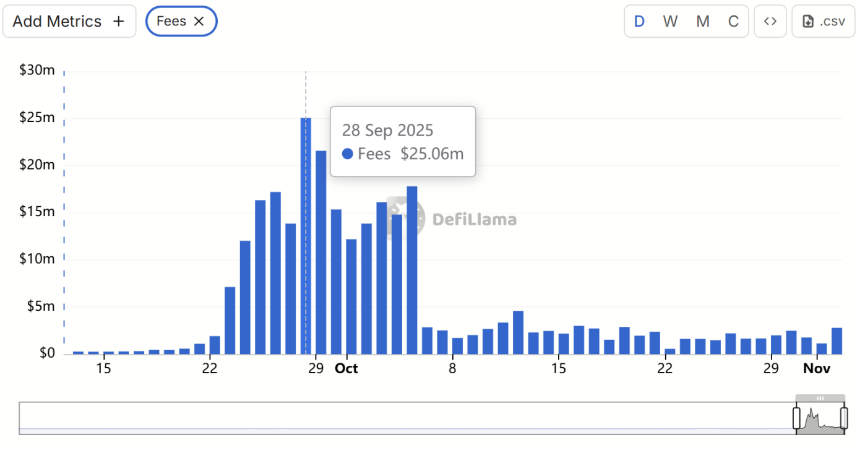This screenshot has height=450, width=860.
Task: Click the empty range overview track
Action: 400,417
